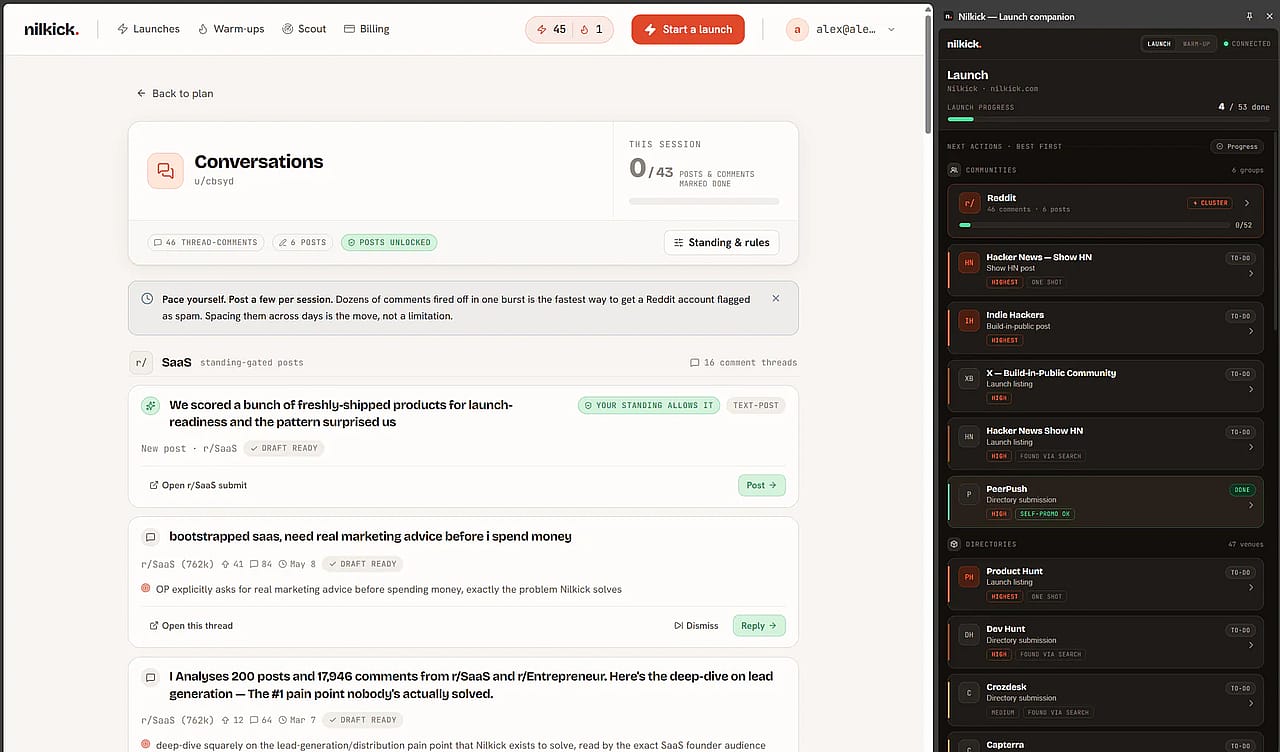Open the Billing nav item
Image resolution: width=1280 pixels, height=752 pixels.
tap(366, 29)
